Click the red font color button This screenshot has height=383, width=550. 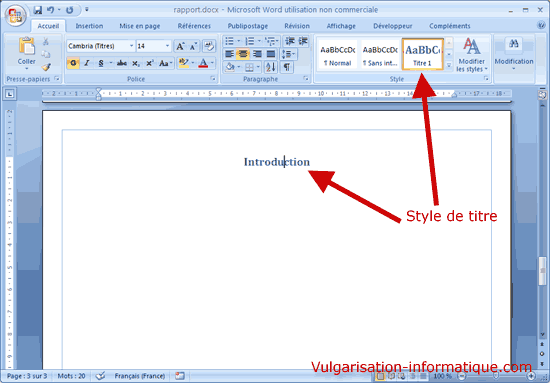203,63
